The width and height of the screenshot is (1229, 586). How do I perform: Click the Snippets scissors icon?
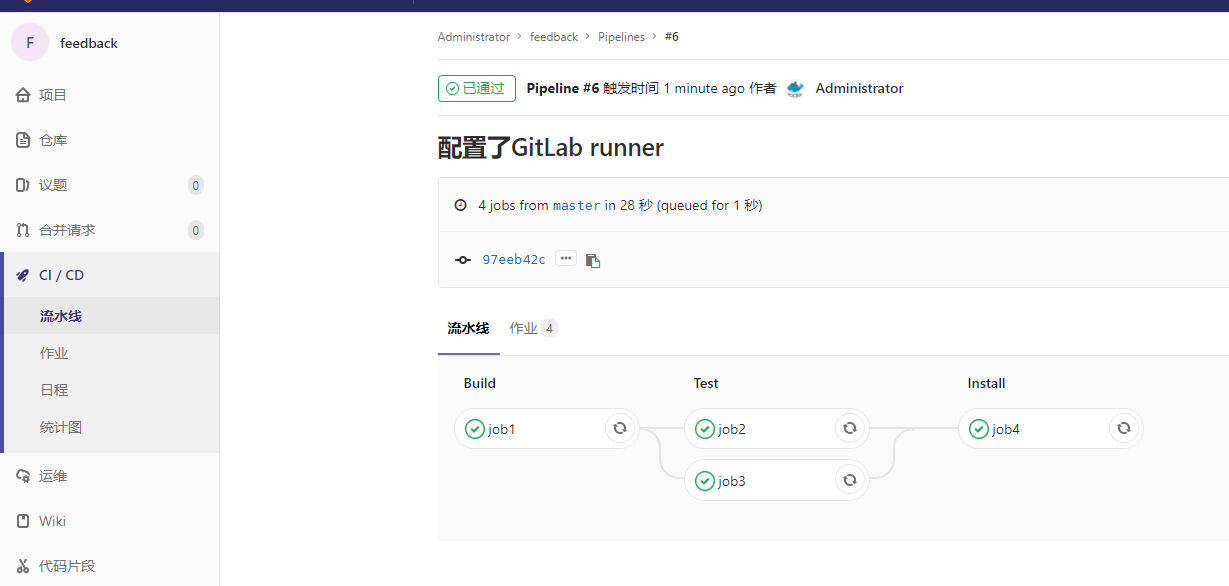pyautogui.click(x=23, y=566)
